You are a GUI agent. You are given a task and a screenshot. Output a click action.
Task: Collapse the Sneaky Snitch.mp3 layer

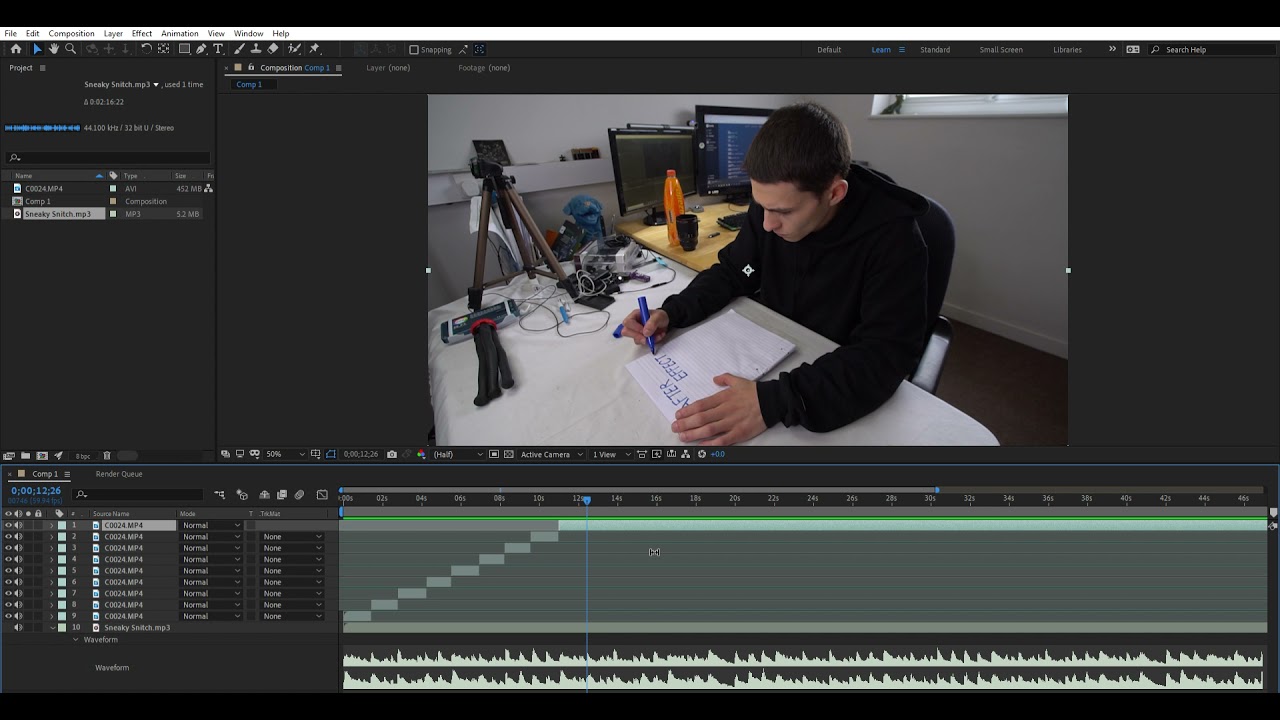click(52, 628)
